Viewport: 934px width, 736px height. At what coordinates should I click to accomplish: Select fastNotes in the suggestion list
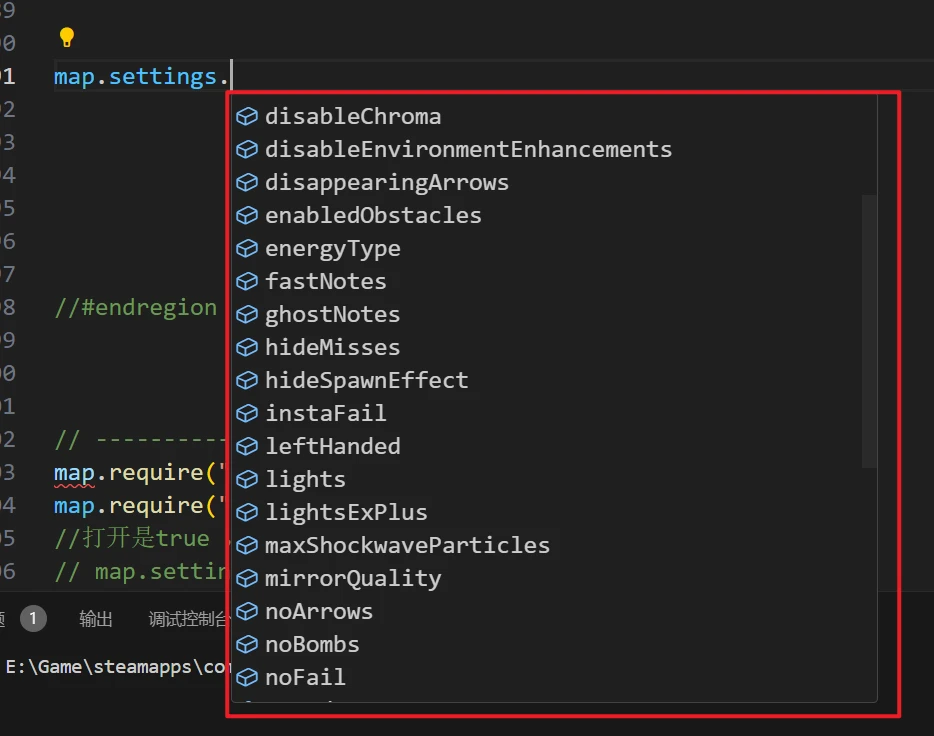[325, 282]
